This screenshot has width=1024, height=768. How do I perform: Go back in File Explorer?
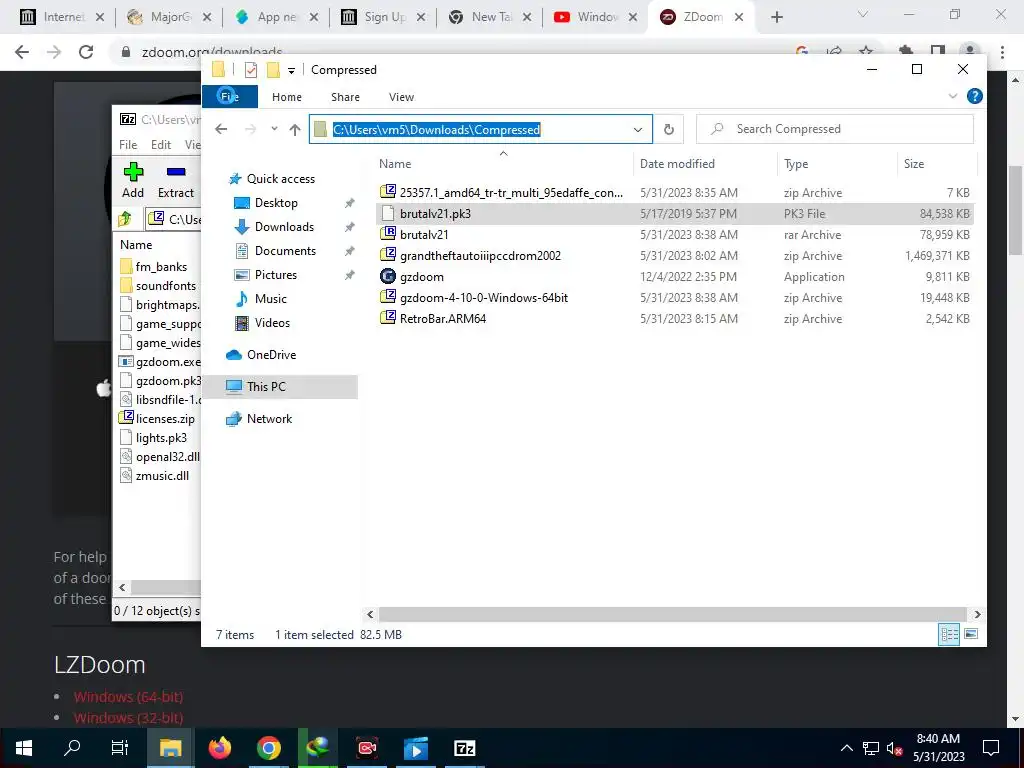pyautogui.click(x=221, y=129)
